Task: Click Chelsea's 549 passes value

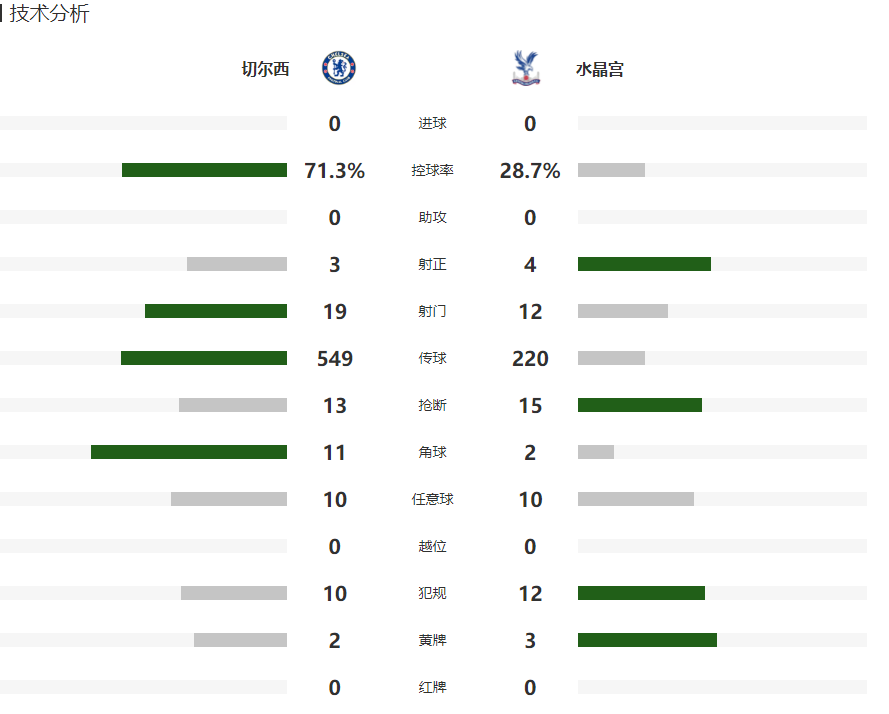Action: (x=334, y=359)
